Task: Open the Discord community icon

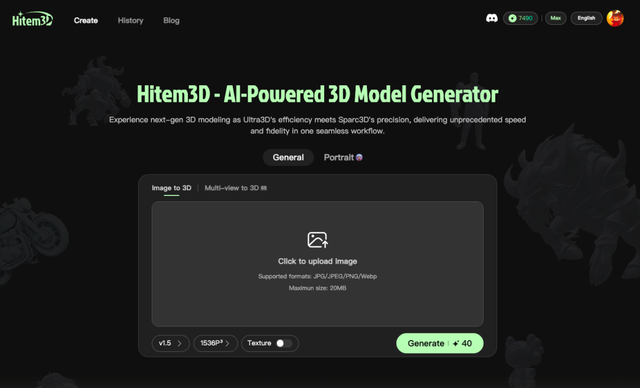Action: click(491, 18)
